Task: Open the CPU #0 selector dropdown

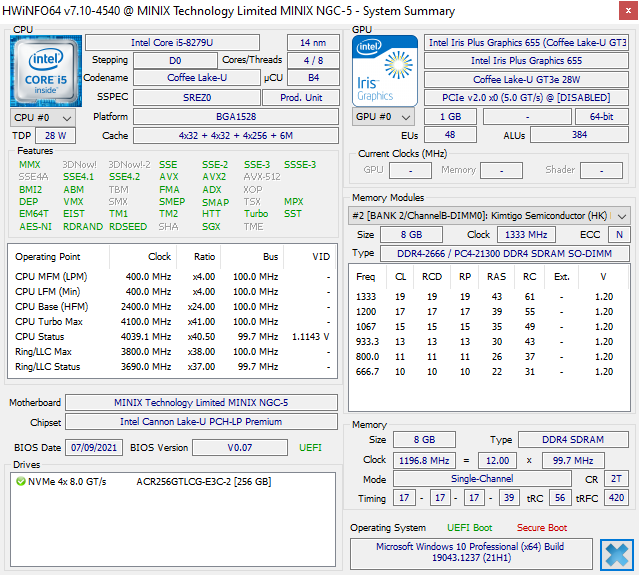Action: pyautogui.click(x=42, y=118)
